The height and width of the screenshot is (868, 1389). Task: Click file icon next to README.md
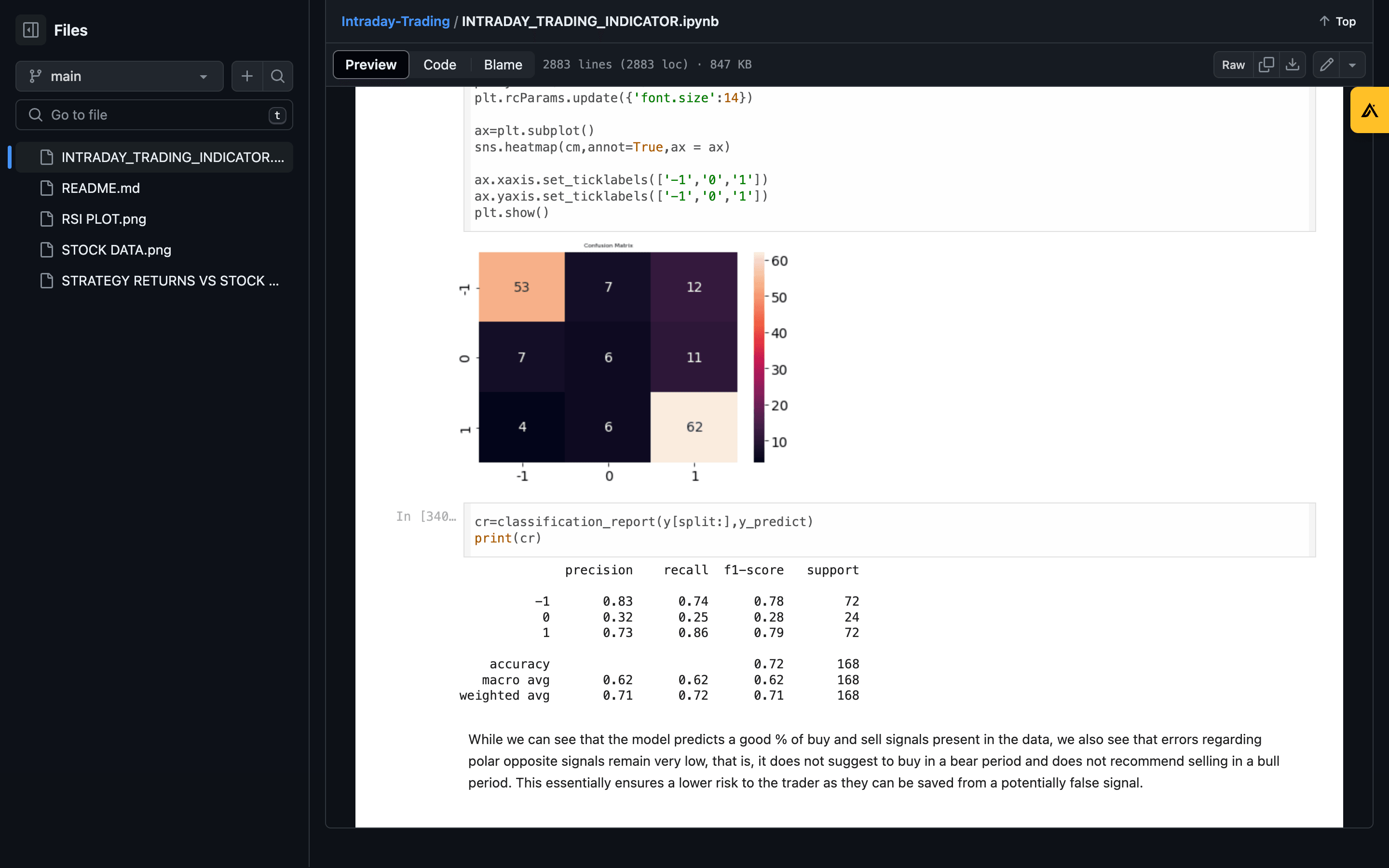(46, 188)
